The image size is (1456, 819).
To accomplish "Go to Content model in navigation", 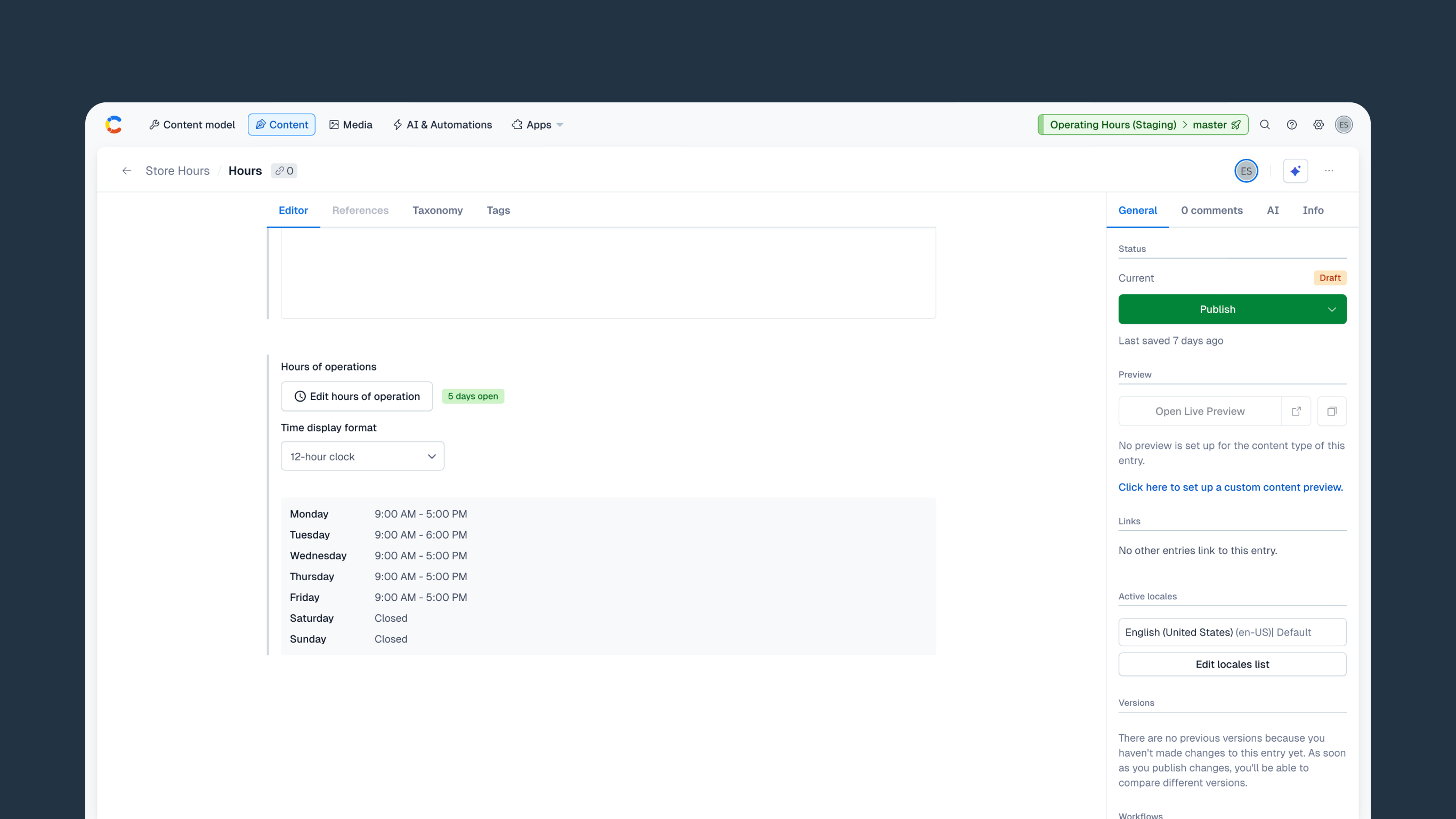I will coord(192,124).
